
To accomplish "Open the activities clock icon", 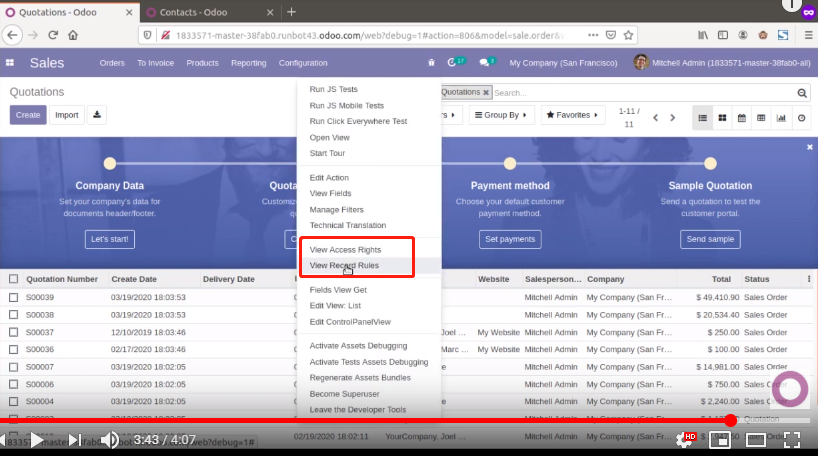I will click(455, 63).
